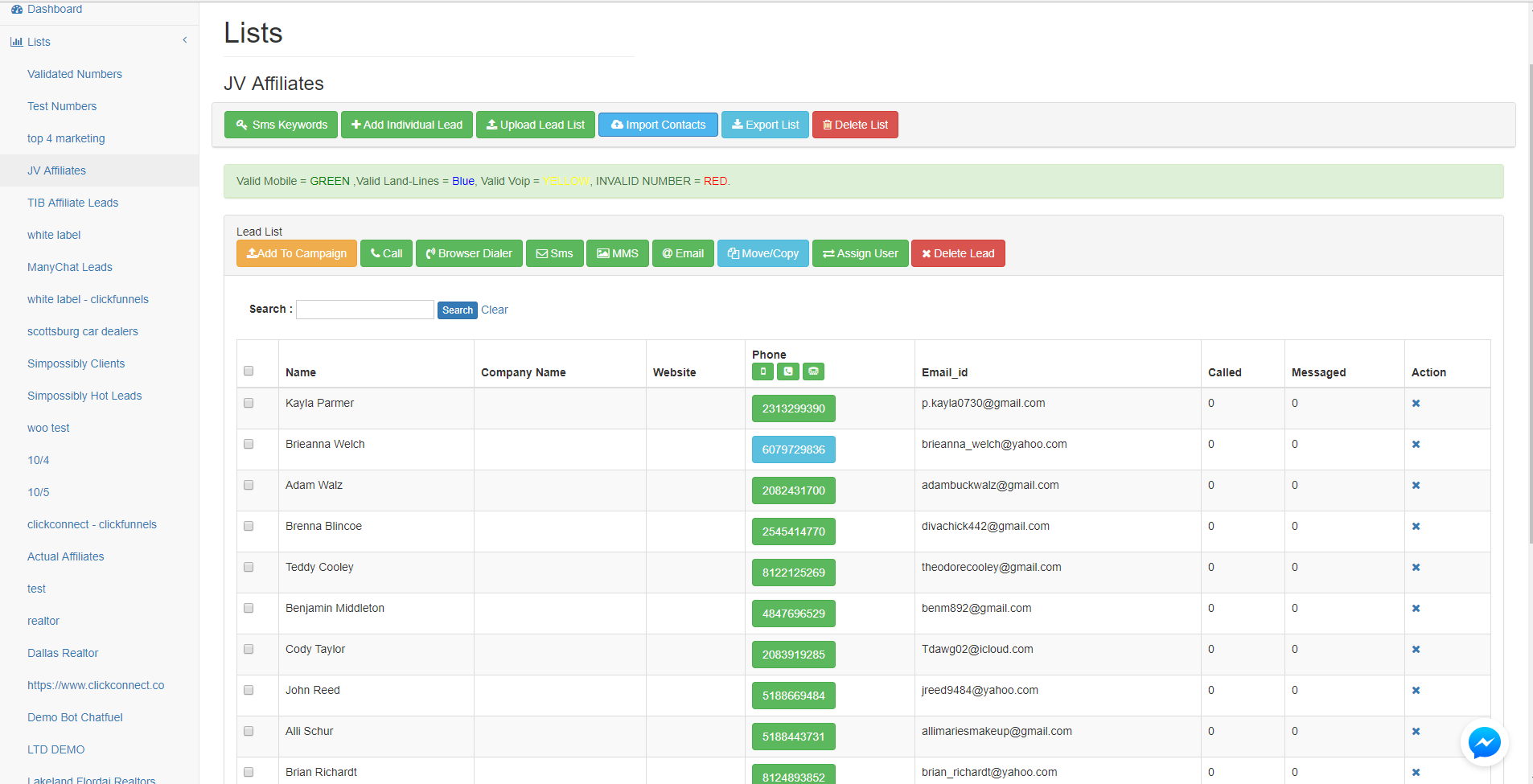Click the red Delete List button
The height and width of the screenshot is (784, 1533).
click(x=855, y=125)
